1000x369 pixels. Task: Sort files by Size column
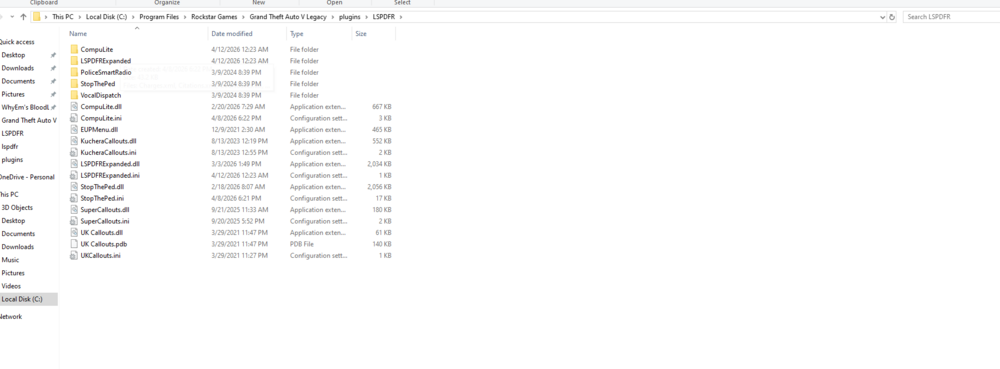click(x=361, y=34)
